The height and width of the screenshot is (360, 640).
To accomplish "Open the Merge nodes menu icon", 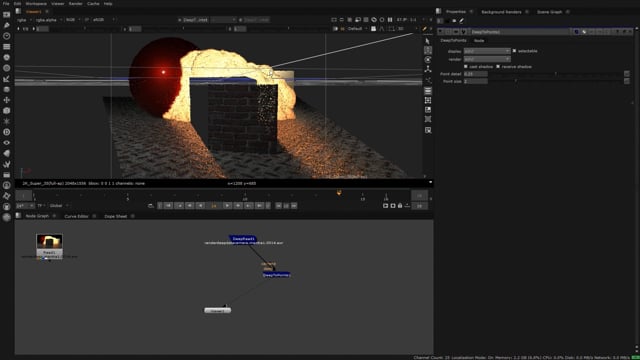I will 7,89.
